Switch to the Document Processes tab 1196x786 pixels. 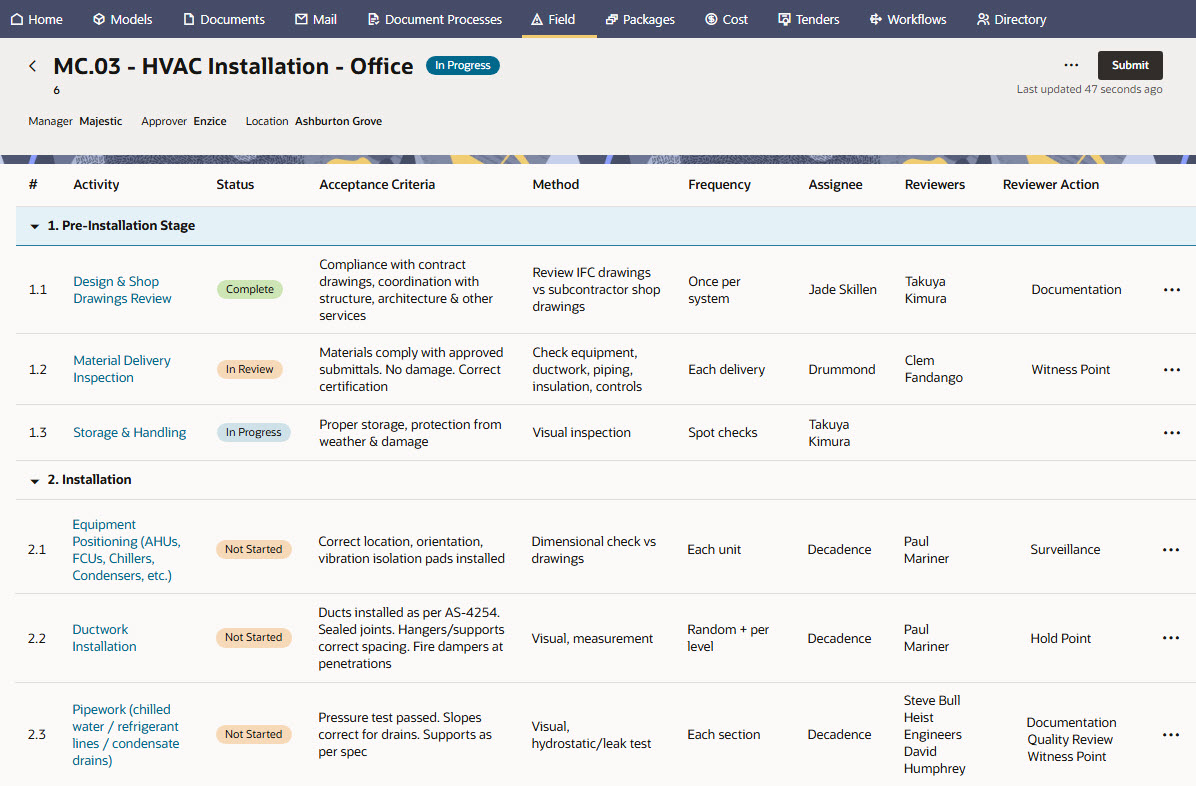tap(434, 19)
